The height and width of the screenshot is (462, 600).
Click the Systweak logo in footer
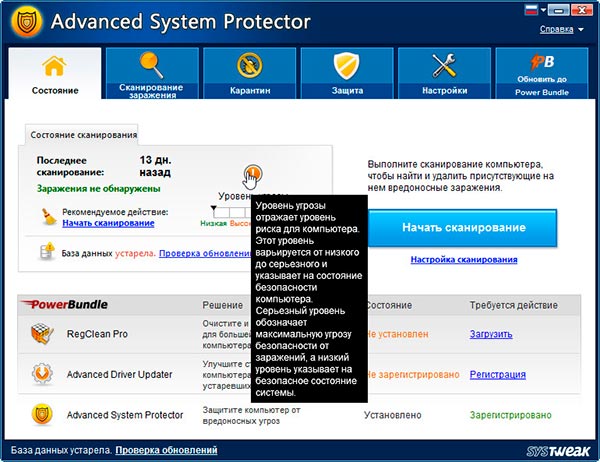point(558,451)
